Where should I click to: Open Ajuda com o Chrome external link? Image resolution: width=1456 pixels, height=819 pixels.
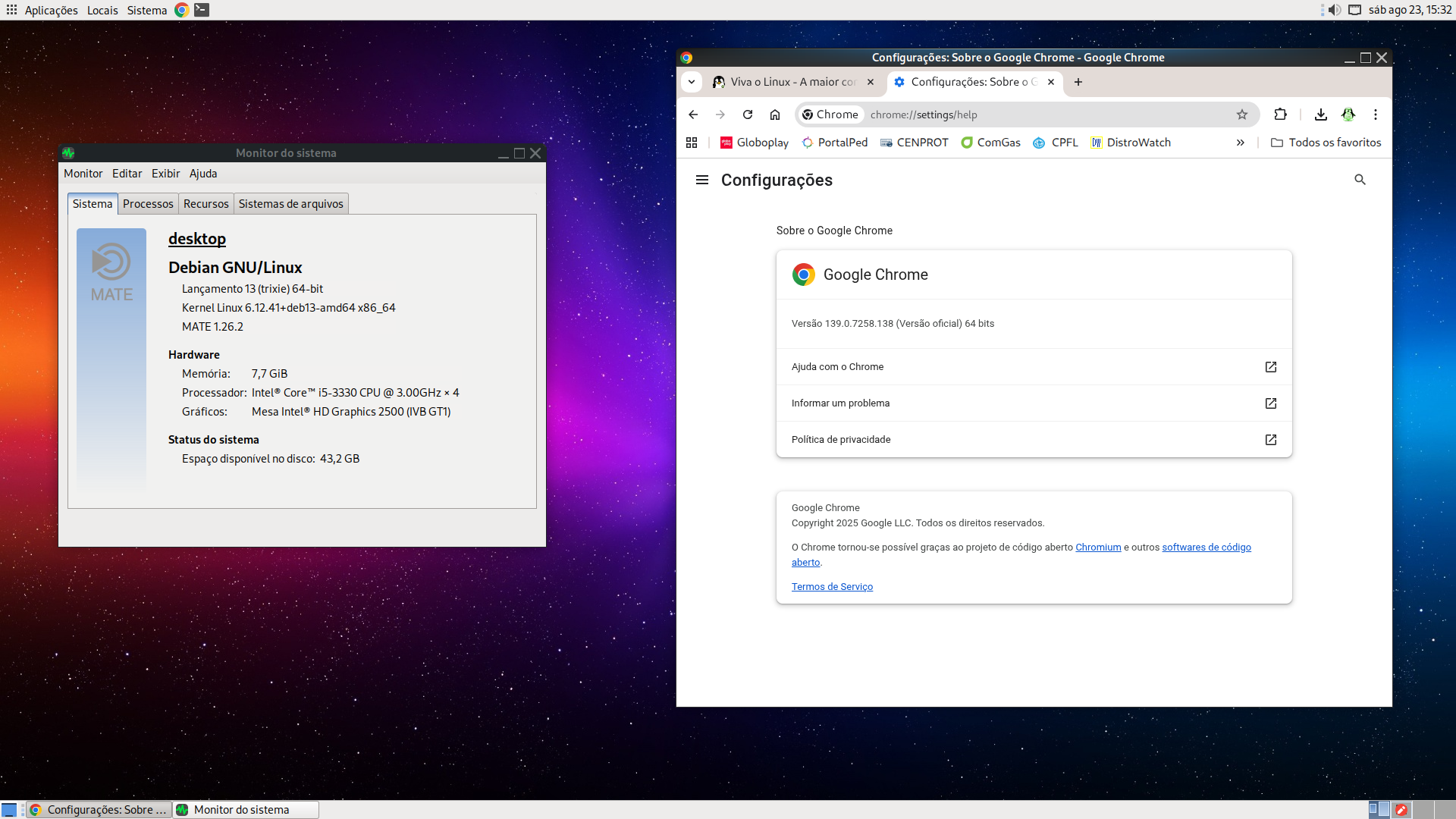pyautogui.click(x=1034, y=367)
